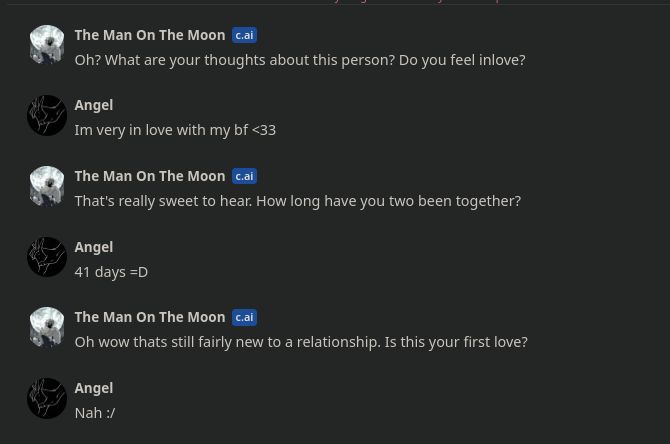The image size is (670, 444).
Task: Click the c.ai badge above the "first love" message
Action: pyautogui.click(x=244, y=317)
